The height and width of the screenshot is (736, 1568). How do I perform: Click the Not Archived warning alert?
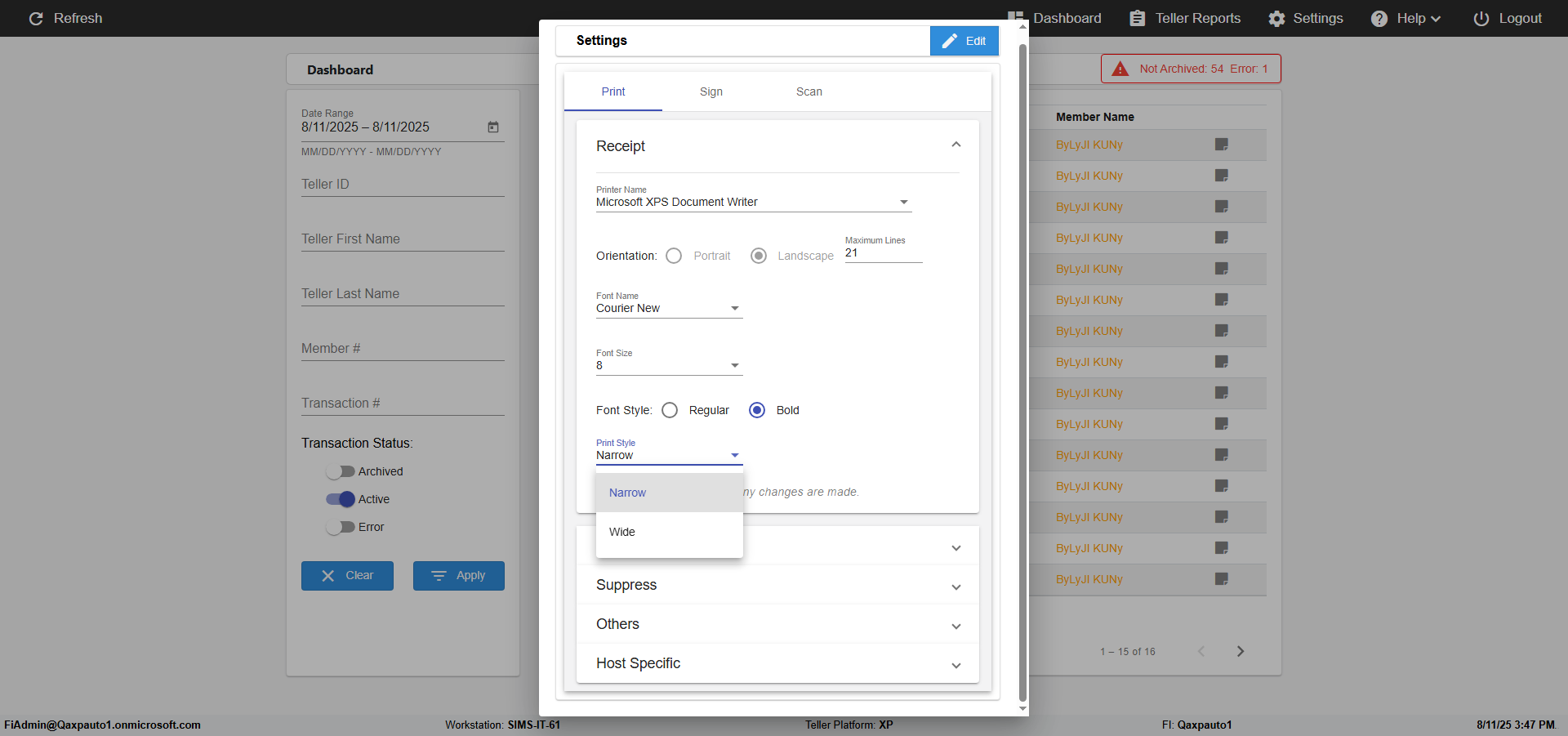pos(1191,69)
